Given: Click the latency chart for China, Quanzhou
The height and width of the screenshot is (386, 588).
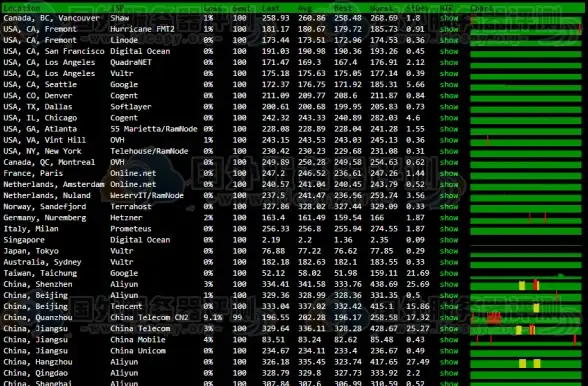Looking at the screenshot, I should click(526, 318).
